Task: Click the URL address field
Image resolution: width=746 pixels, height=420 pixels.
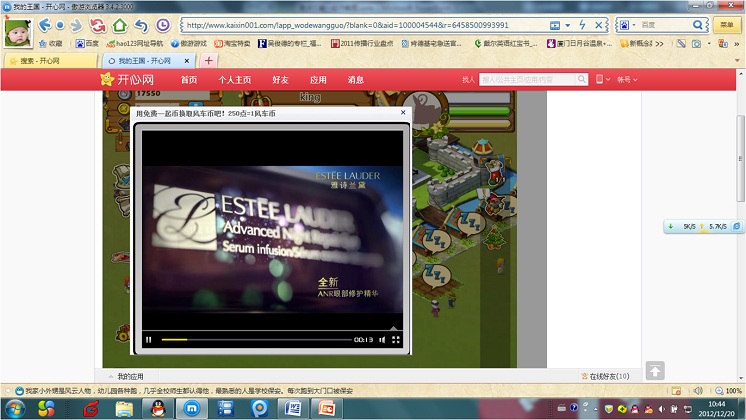Action: point(364,25)
